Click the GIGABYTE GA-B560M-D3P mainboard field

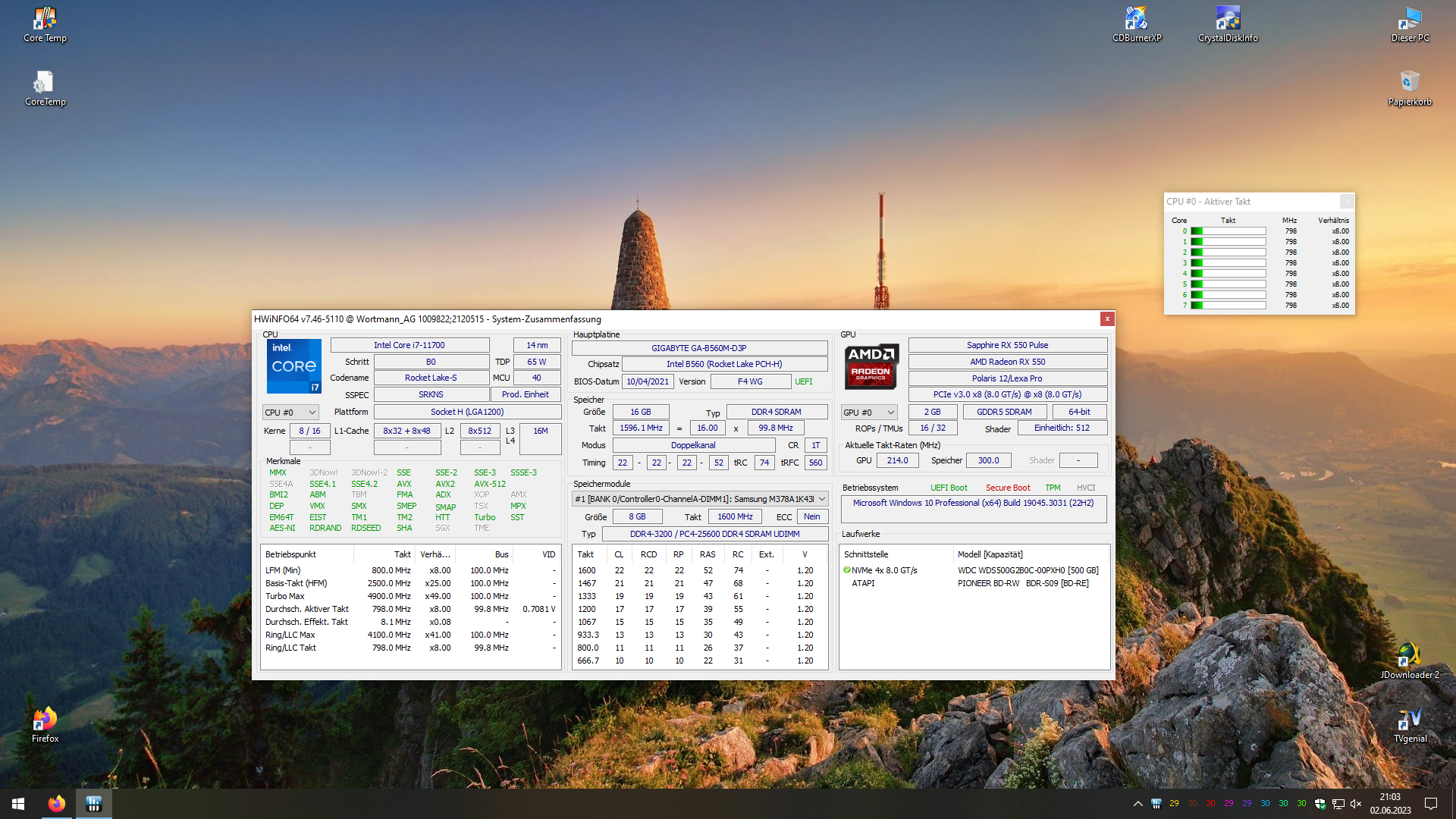[698, 348]
